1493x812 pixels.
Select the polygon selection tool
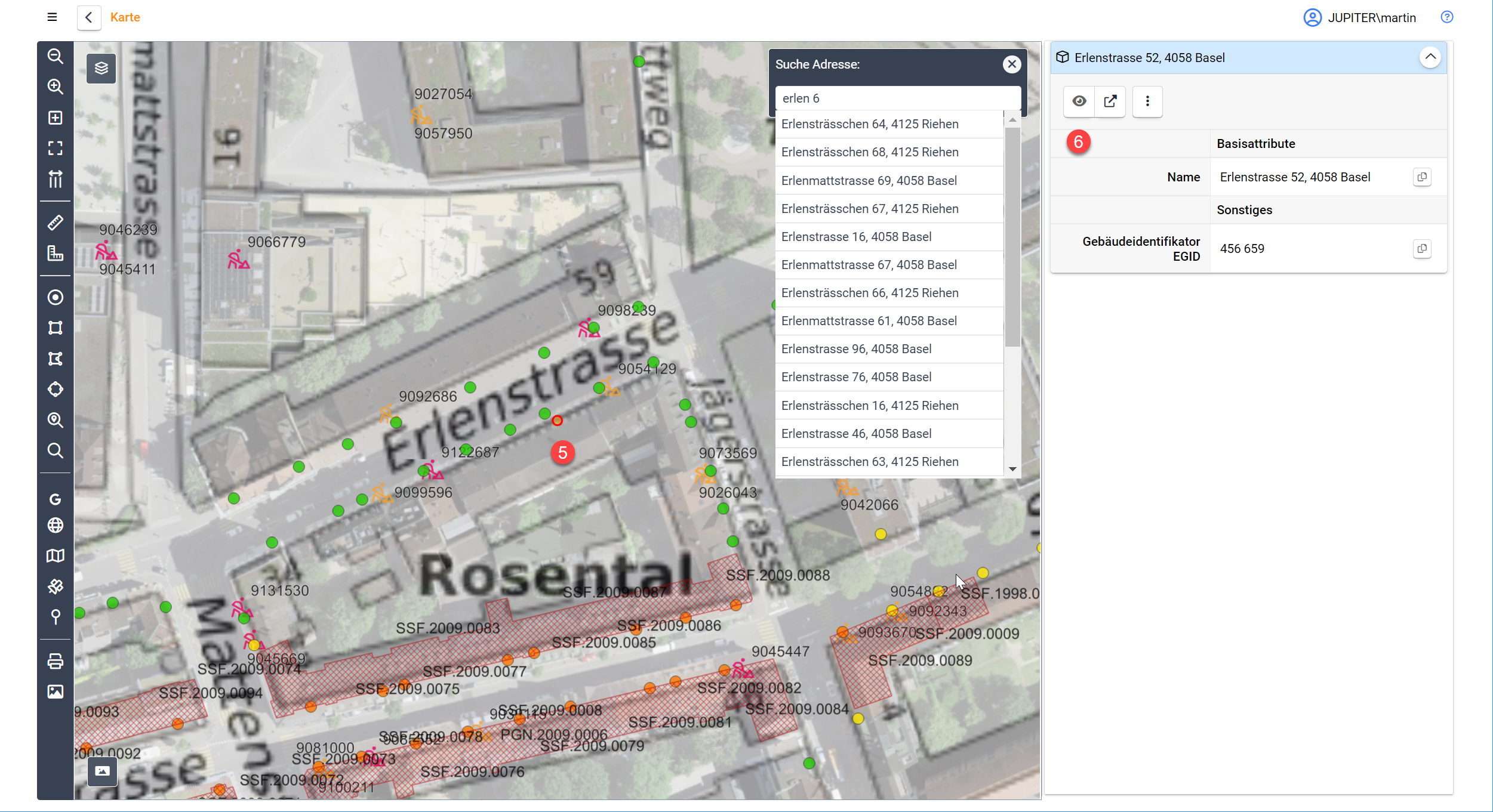(56, 359)
